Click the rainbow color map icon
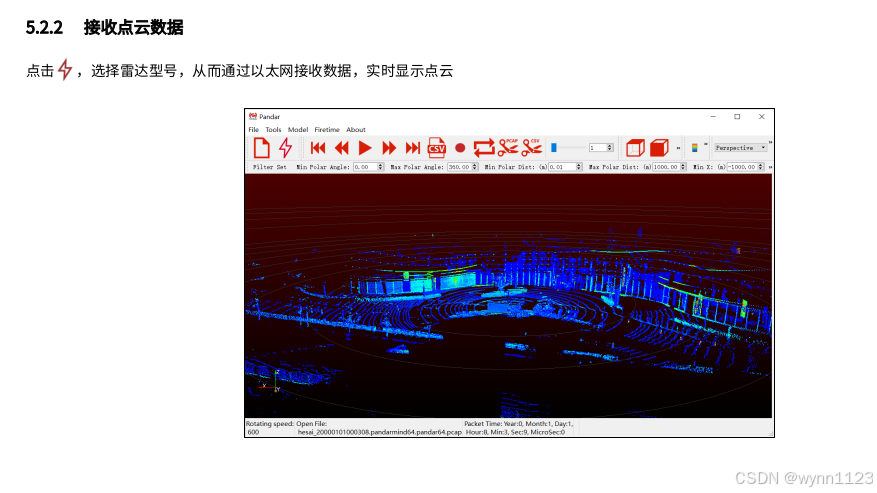 [x=695, y=148]
